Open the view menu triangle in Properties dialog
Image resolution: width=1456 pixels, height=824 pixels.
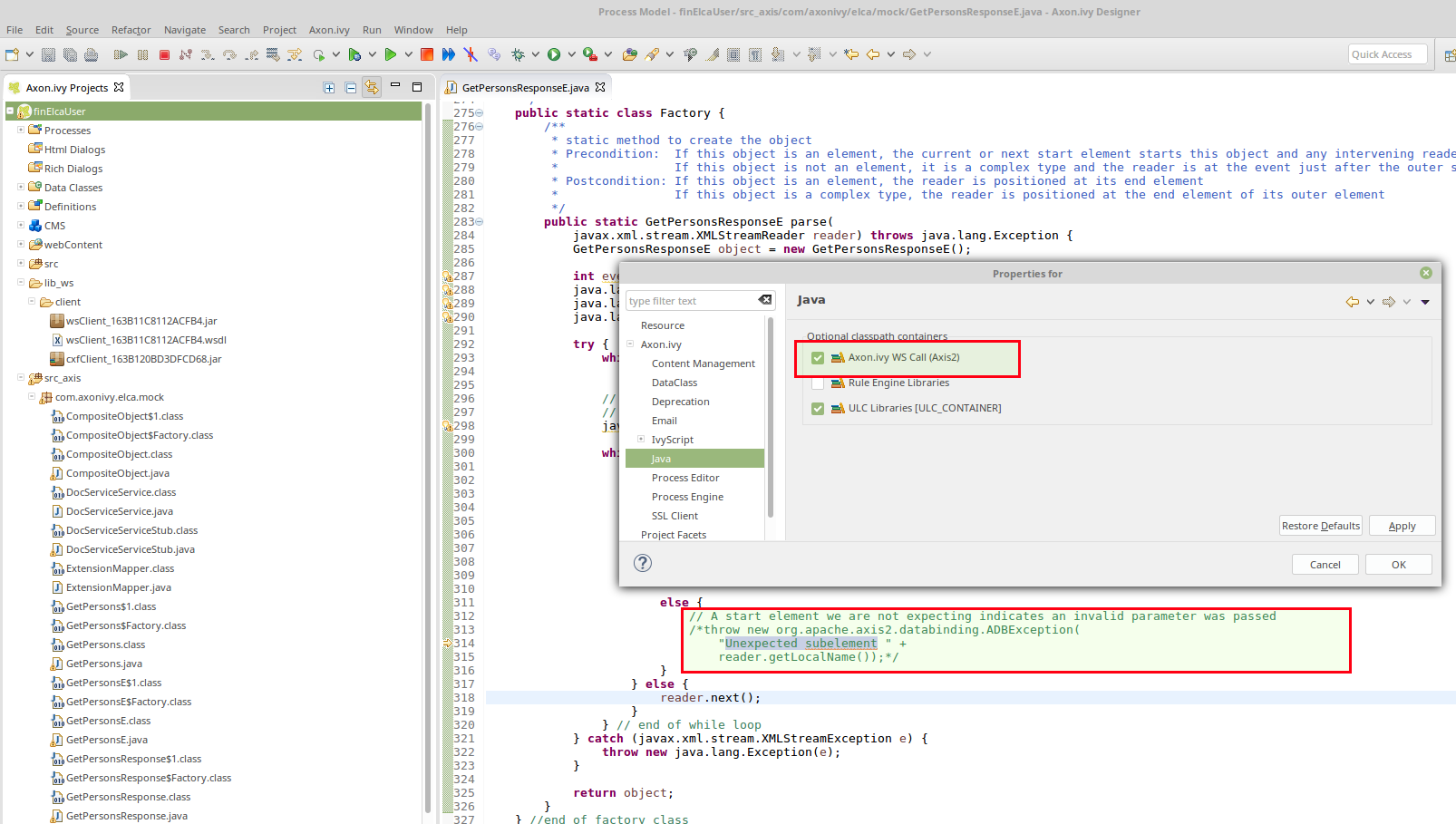[x=1425, y=302]
